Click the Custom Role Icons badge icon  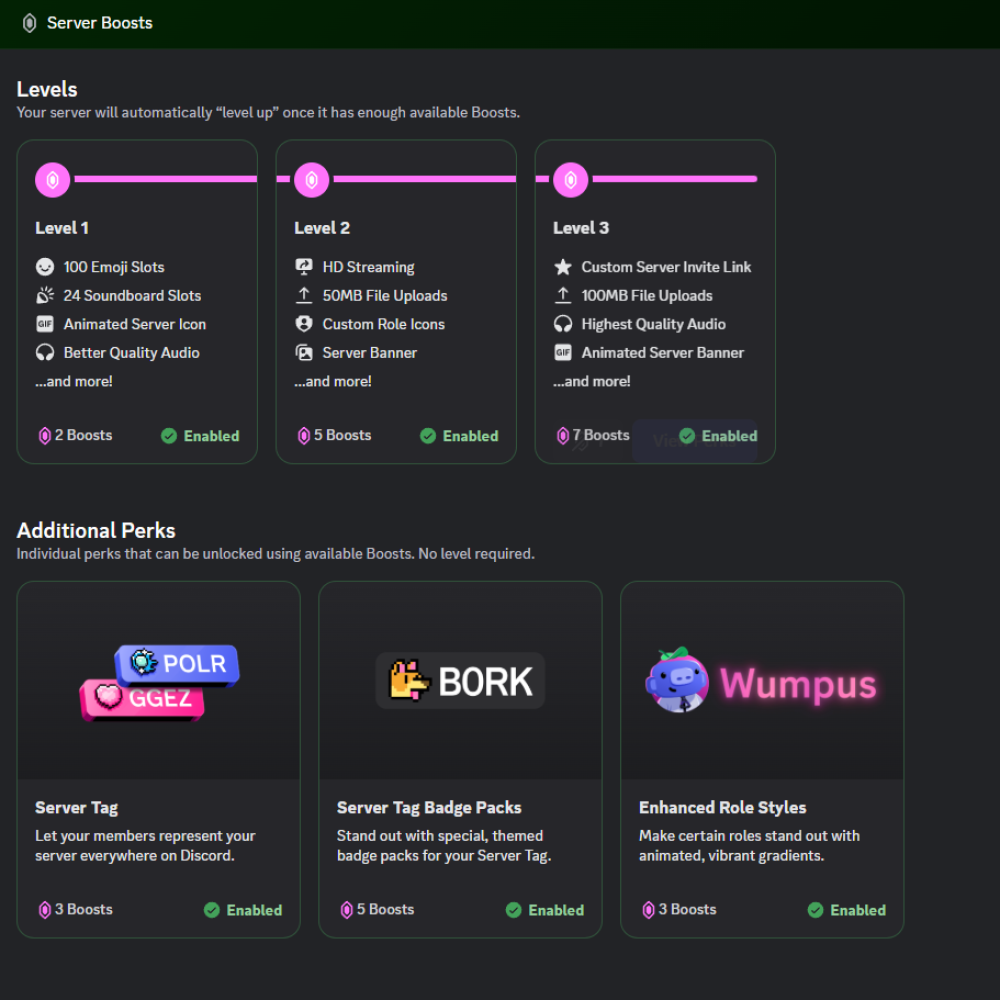point(304,324)
